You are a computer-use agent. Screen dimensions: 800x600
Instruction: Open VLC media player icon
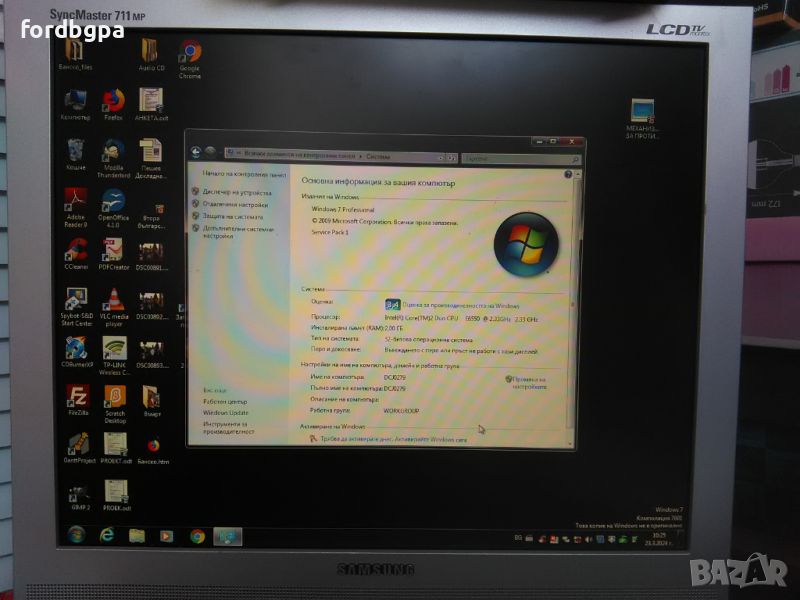[x=114, y=300]
